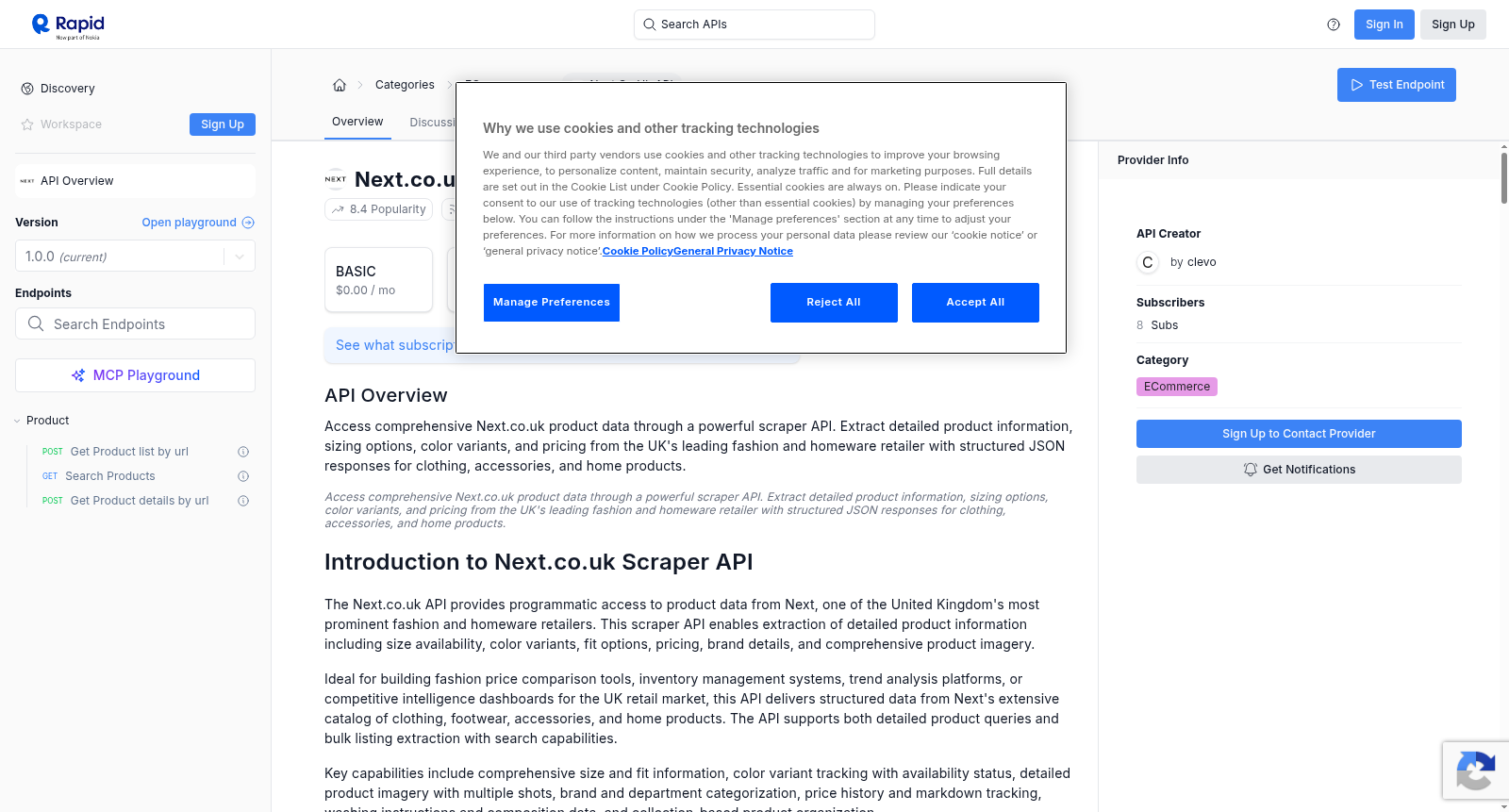Screen dimensions: 1509x812
Task: Click Sign Up to Contact Provider
Action: (1299, 434)
